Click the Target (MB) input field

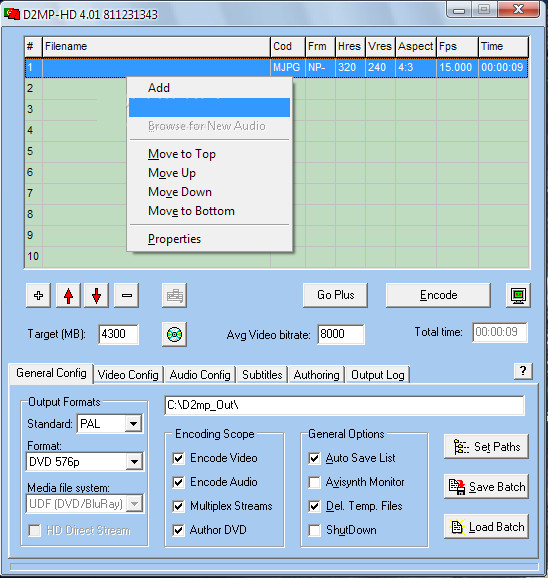[118, 334]
